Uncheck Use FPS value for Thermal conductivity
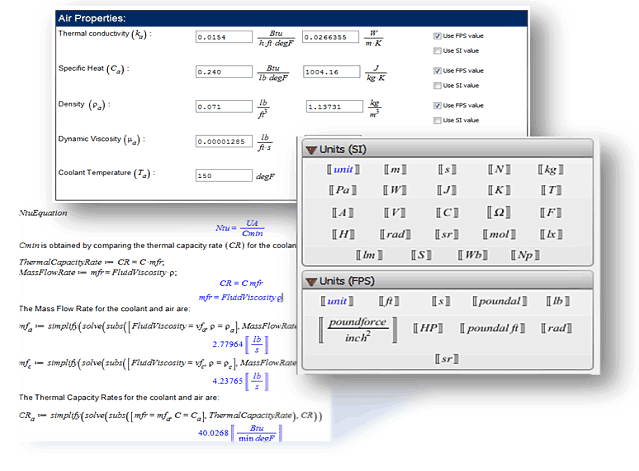The image size is (639, 471). coord(437,35)
